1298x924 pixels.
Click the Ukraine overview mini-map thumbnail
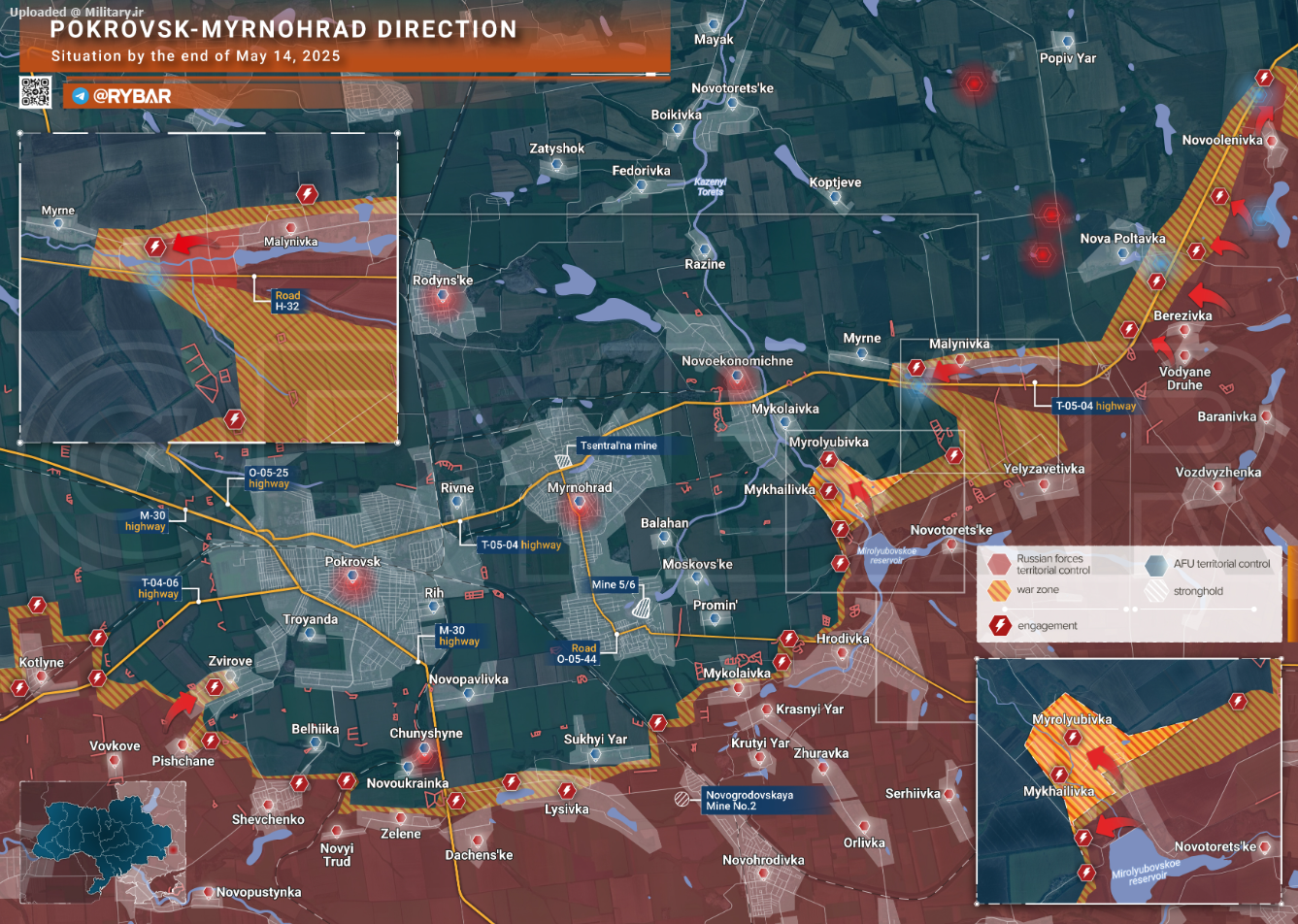[102, 842]
